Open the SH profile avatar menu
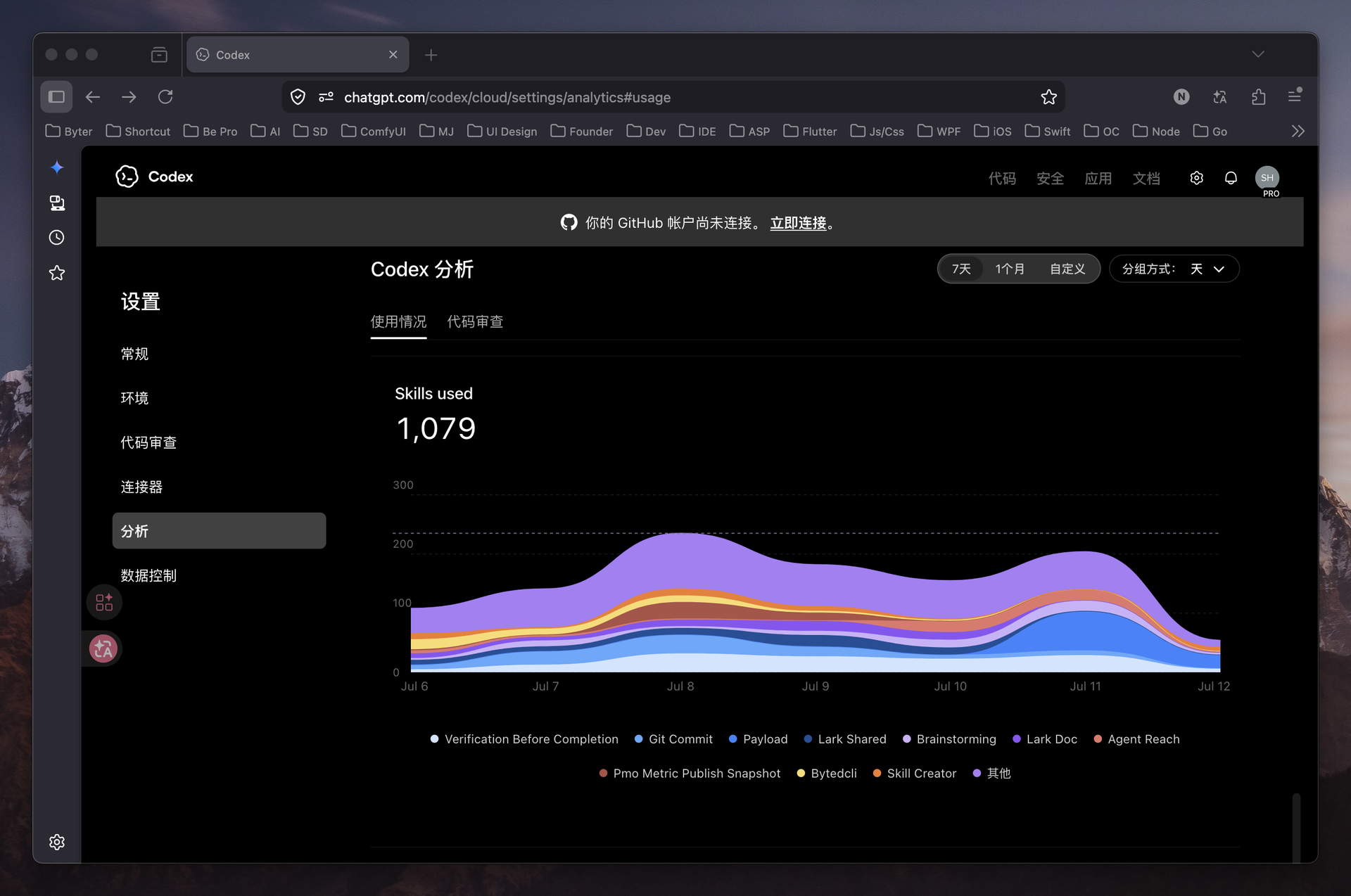1351x896 pixels. pyautogui.click(x=1267, y=178)
